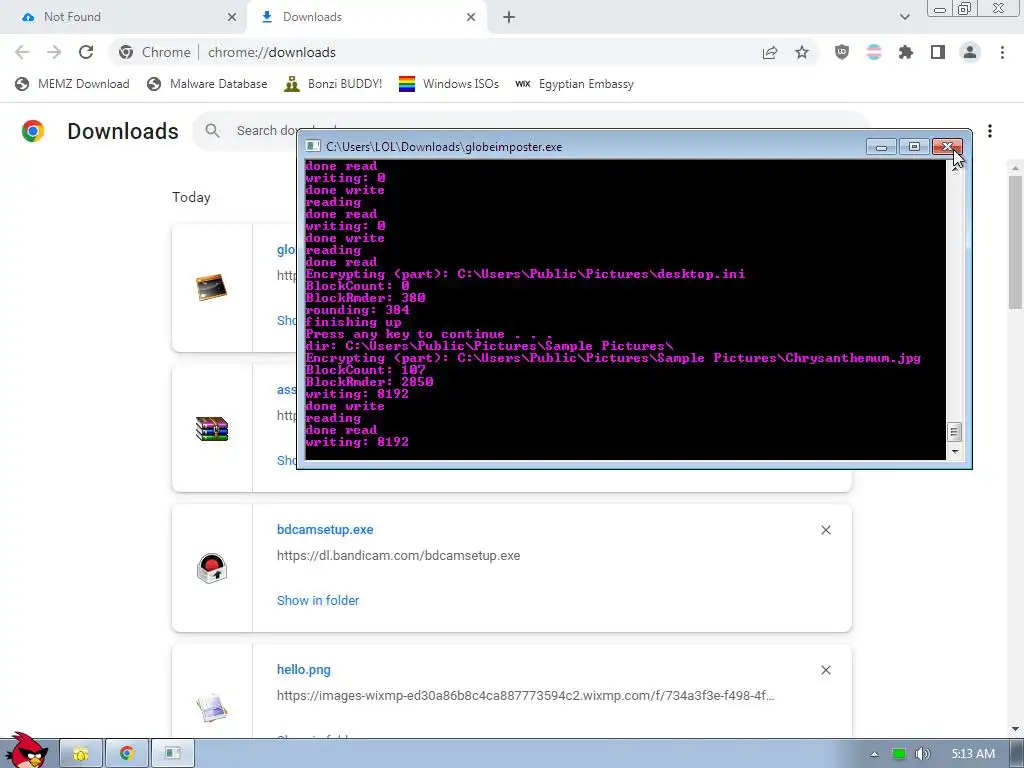Open a new tab with plus button
The image size is (1024, 768).
coord(509,17)
